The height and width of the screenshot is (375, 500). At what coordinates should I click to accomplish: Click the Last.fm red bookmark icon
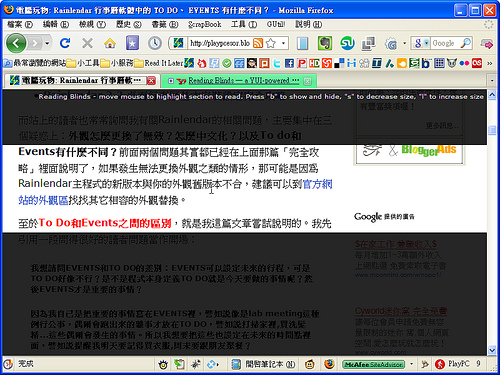pos(477,63)
